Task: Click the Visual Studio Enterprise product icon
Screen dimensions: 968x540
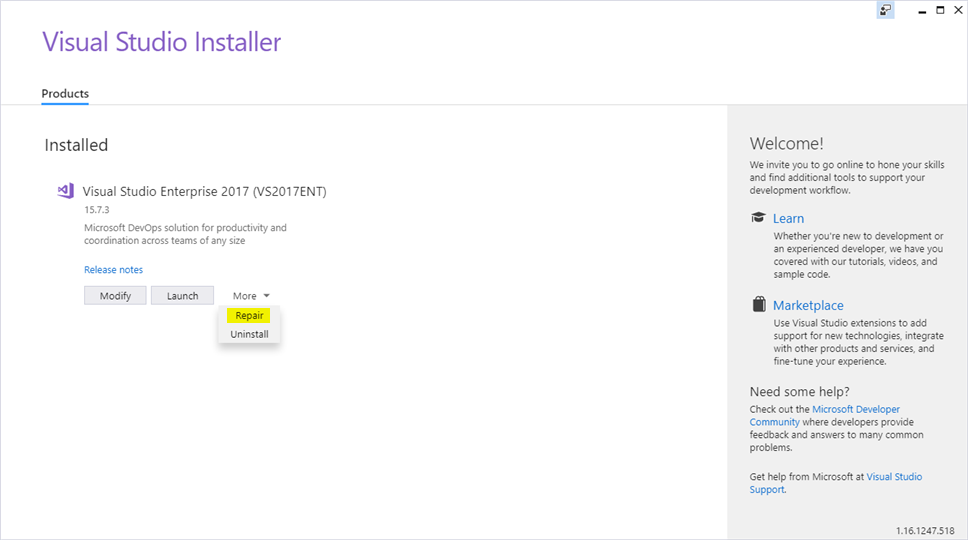Action: (x=65, y=191)
